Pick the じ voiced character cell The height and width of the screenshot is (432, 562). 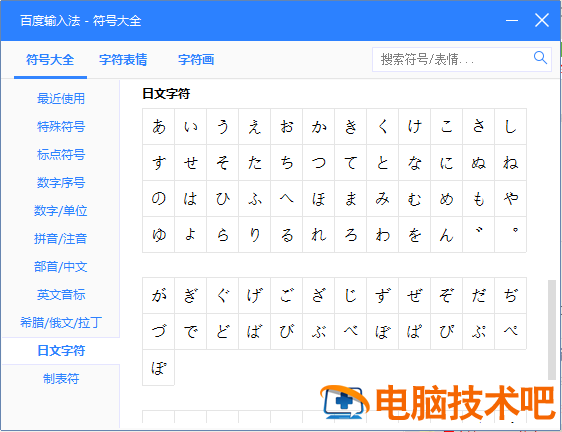click(351, 295)
